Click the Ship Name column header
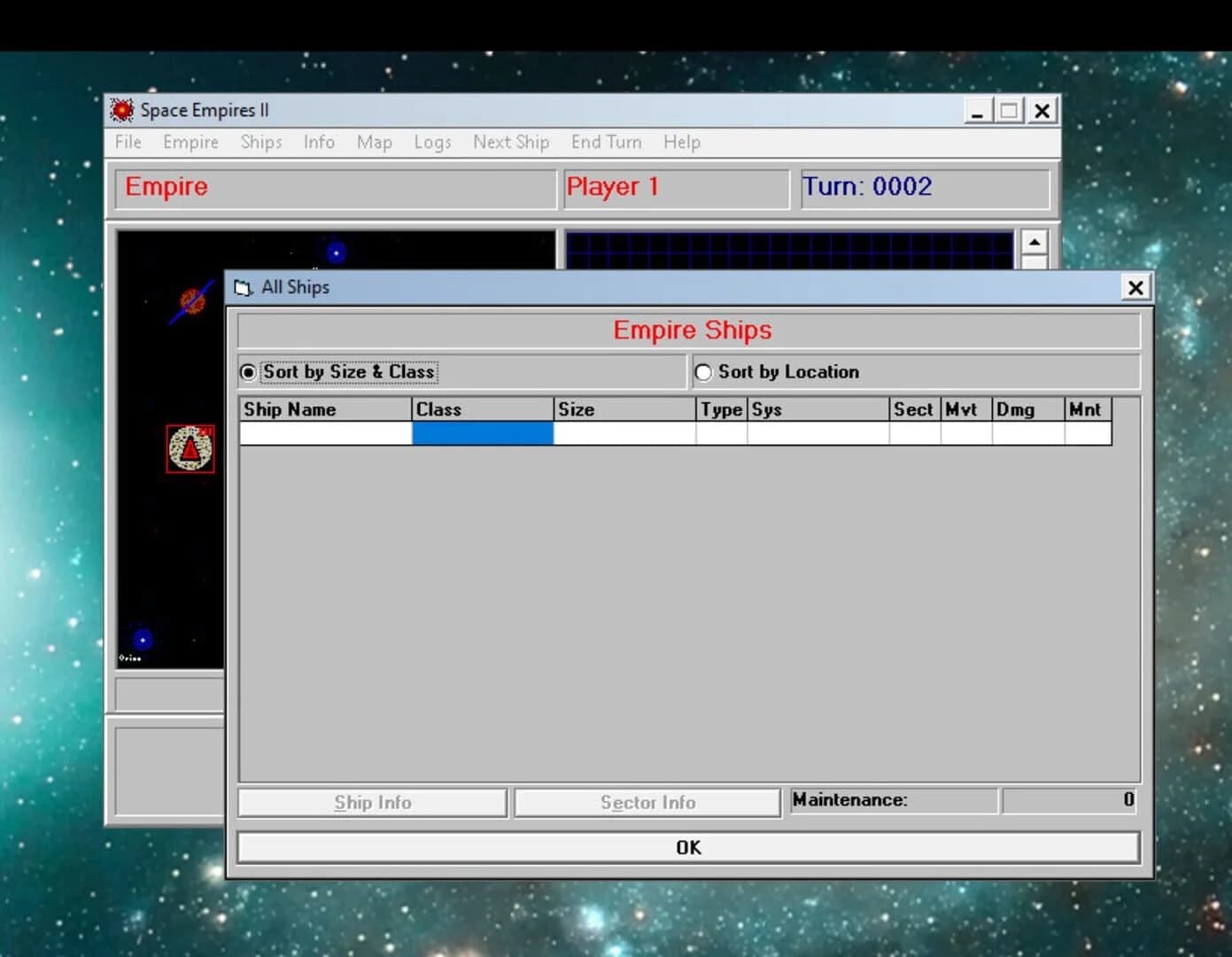The image size is (1232, 957). click(291, 409)
